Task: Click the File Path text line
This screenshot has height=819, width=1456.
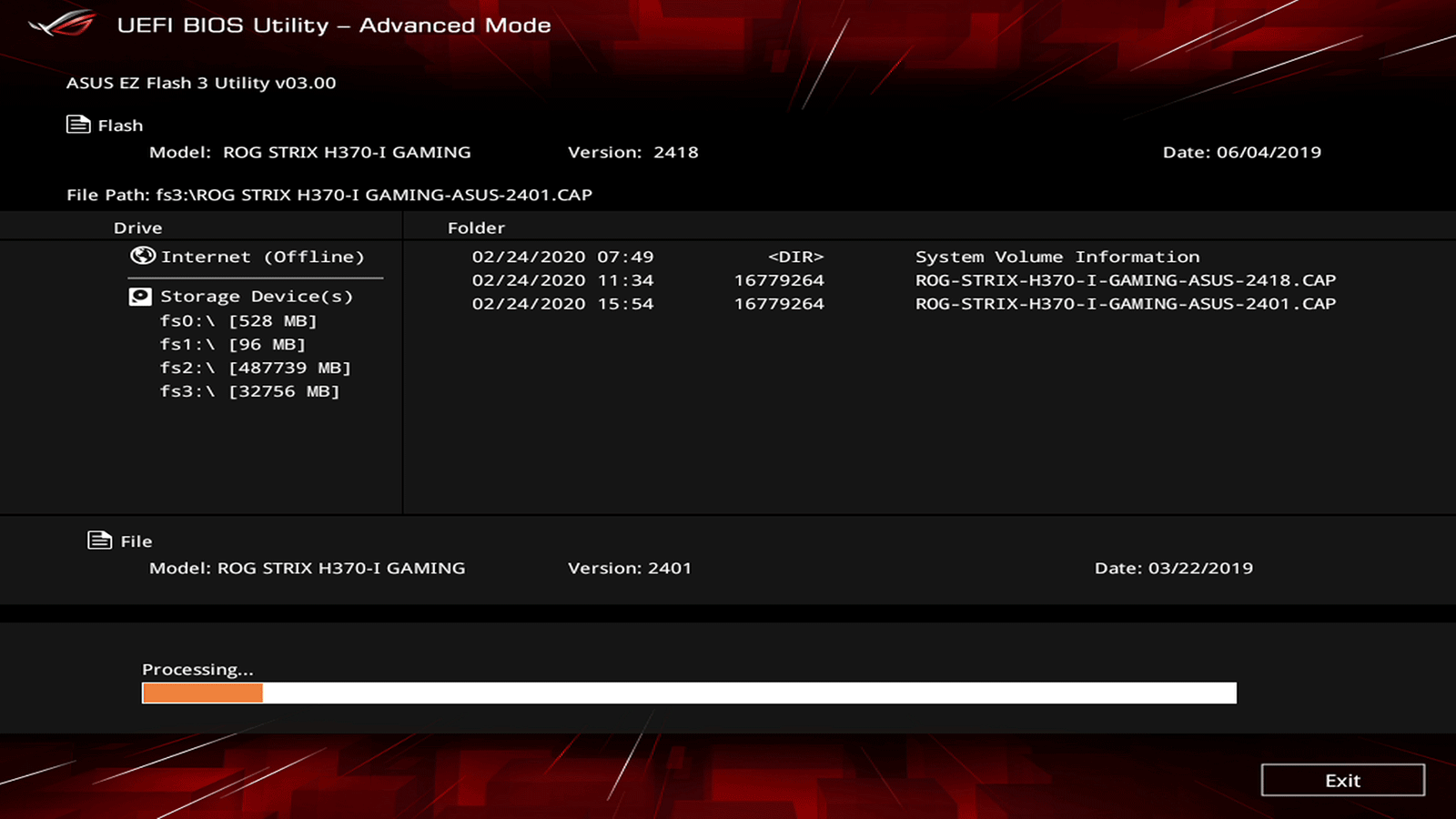Action: click(x=329, y=195)
